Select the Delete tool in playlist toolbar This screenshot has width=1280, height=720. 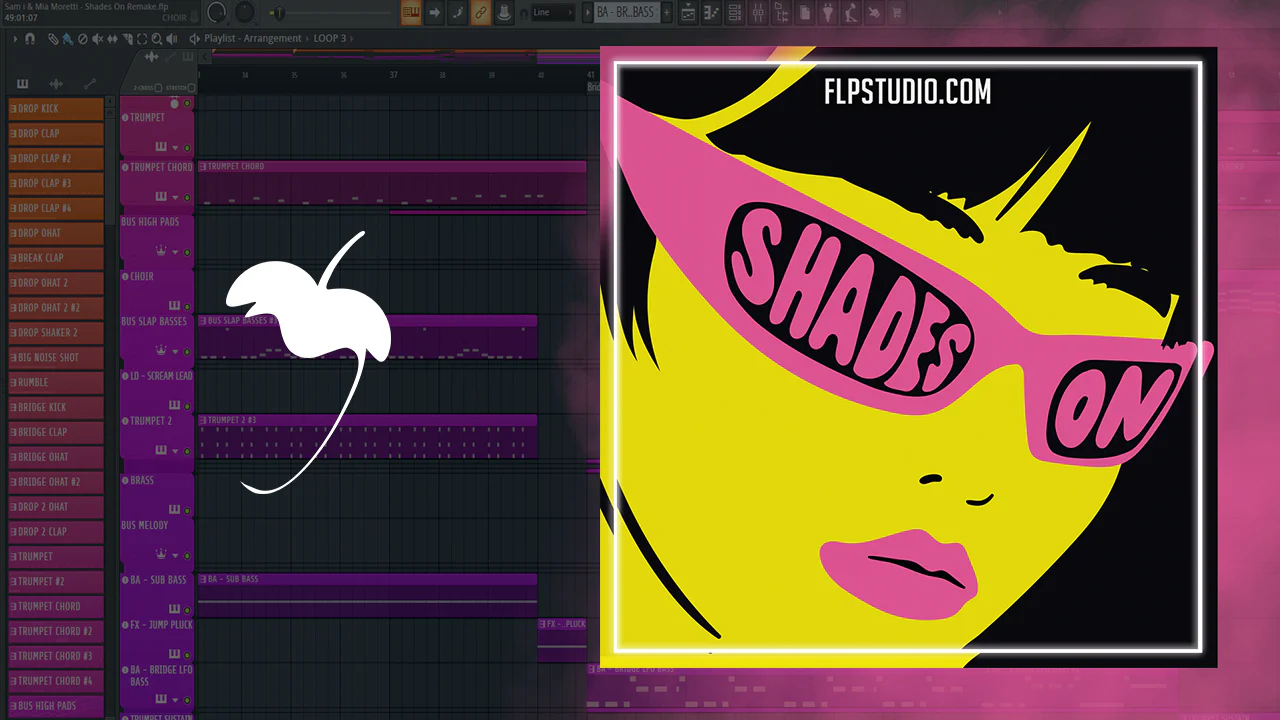[82, 39]
